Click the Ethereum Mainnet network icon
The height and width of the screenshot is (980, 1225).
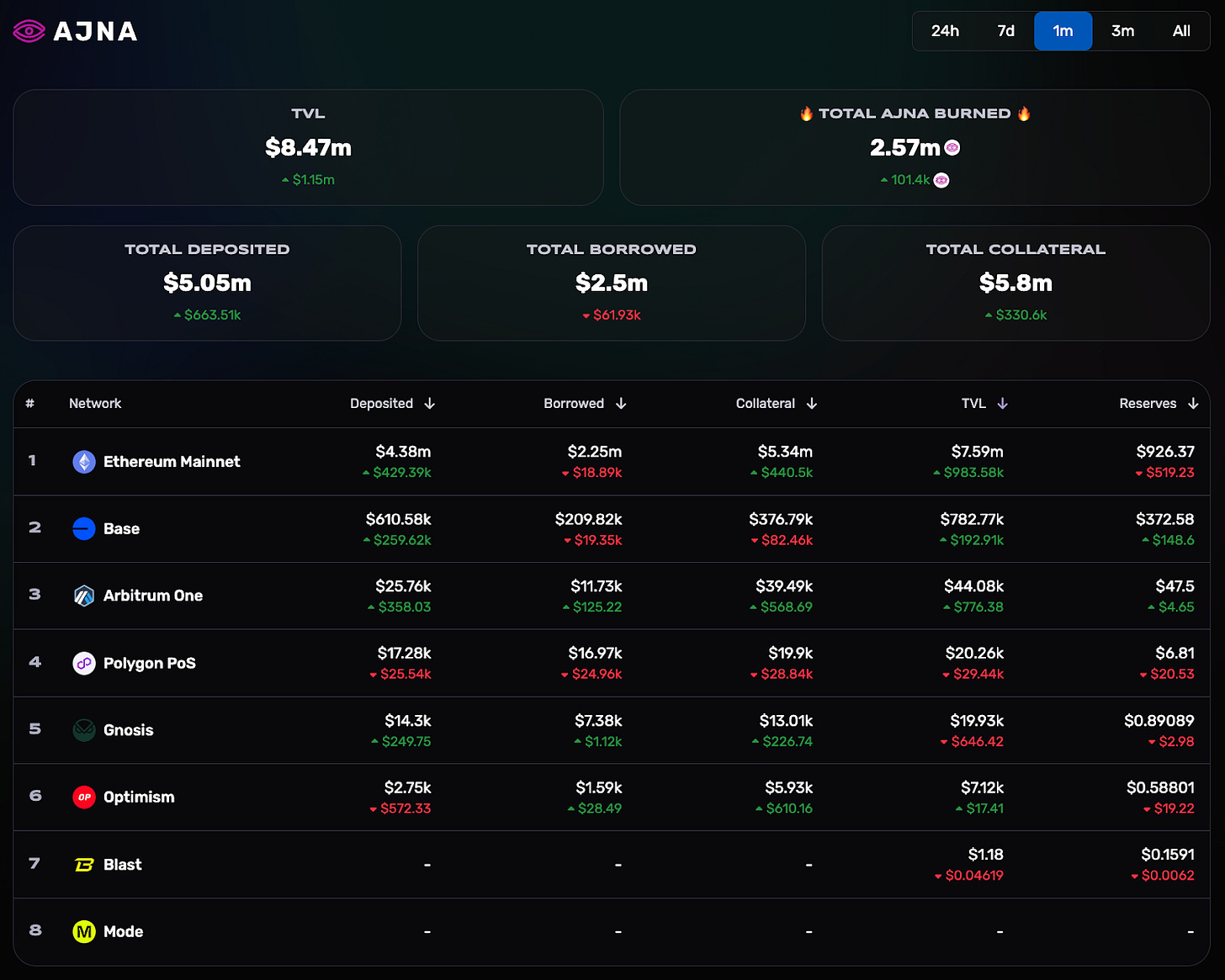click(x=84, y=462)
